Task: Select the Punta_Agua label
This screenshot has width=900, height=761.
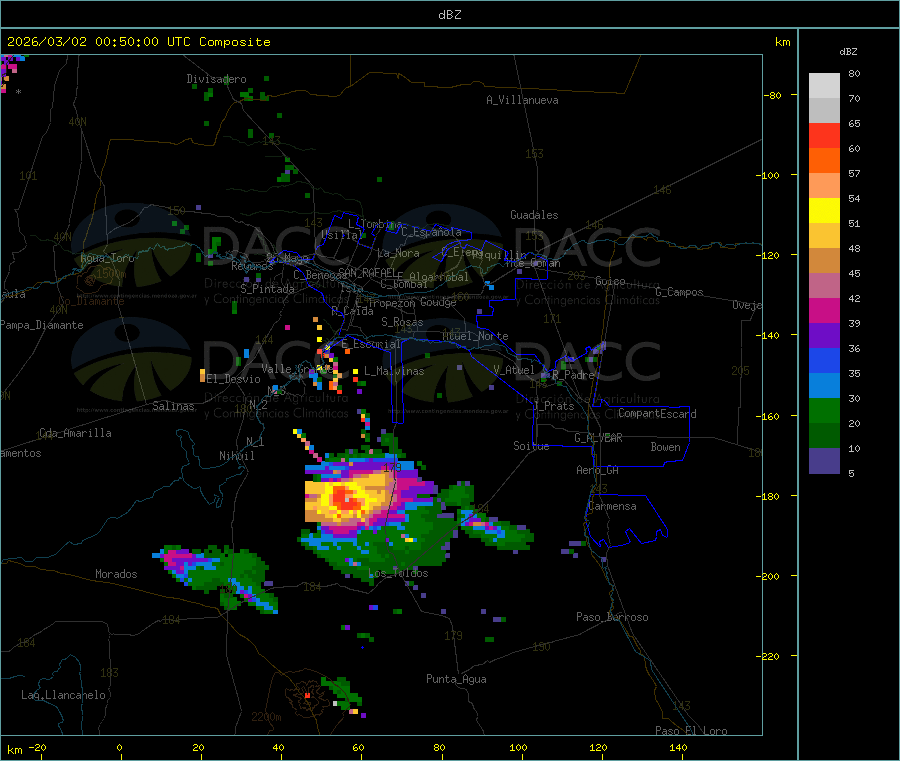Action: point(456,679)
